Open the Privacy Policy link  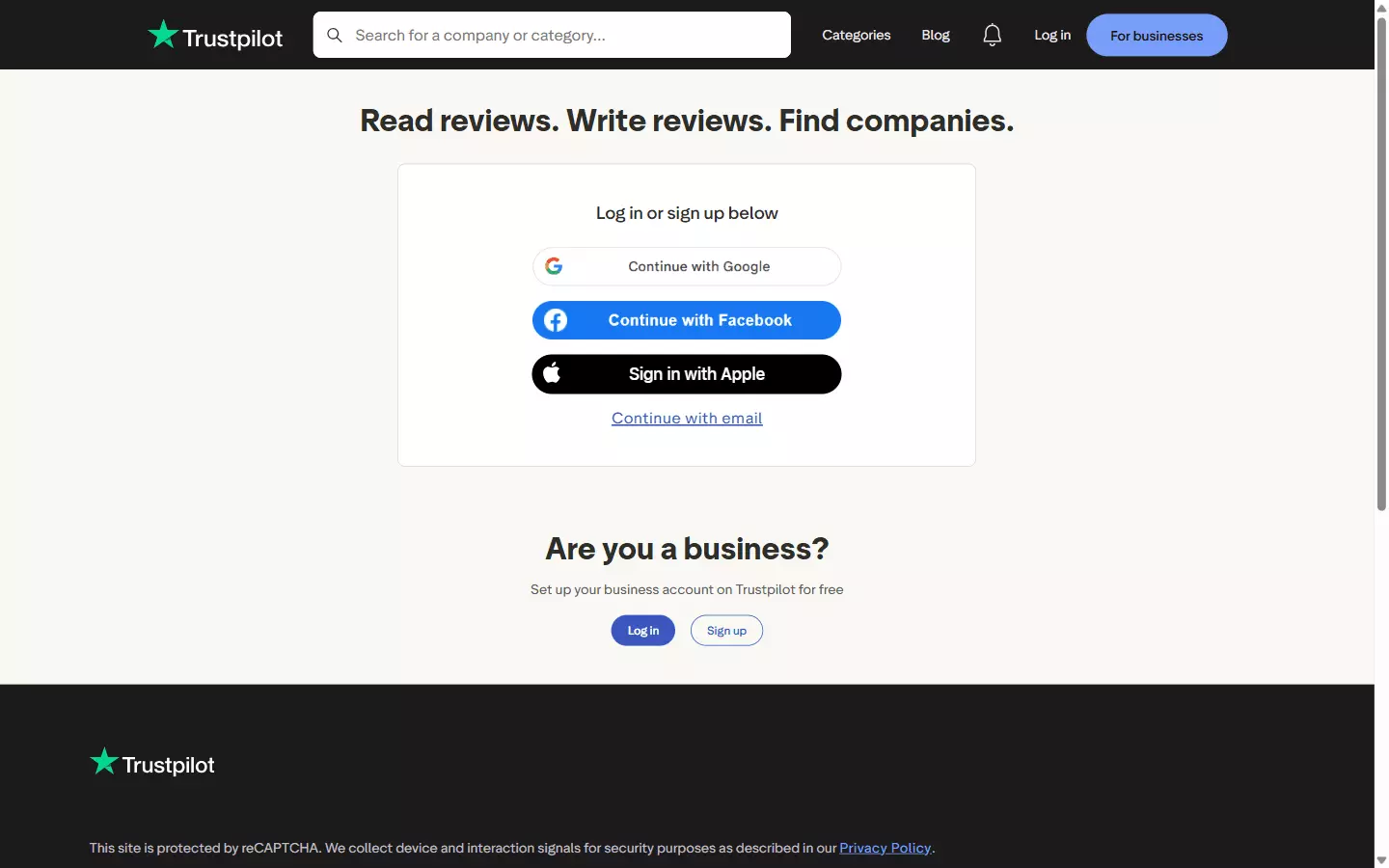885,848
